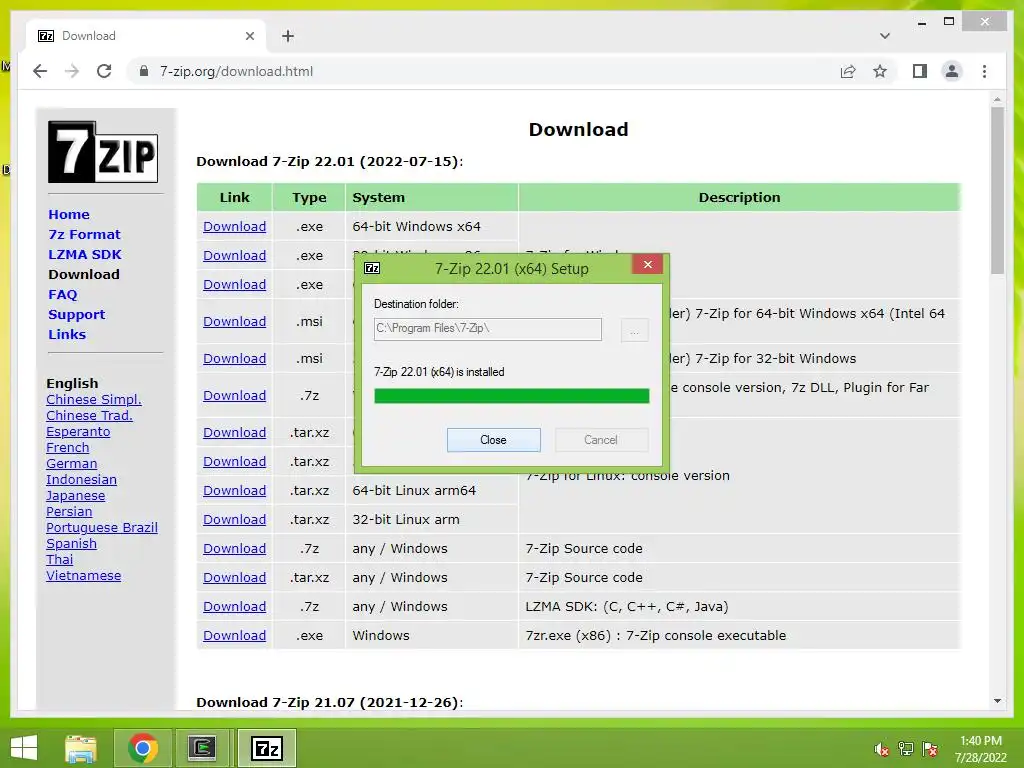Open the LZMA SDK sidebar link
Viewport: 1024px width, 768px height.
[x=85, y=255]
